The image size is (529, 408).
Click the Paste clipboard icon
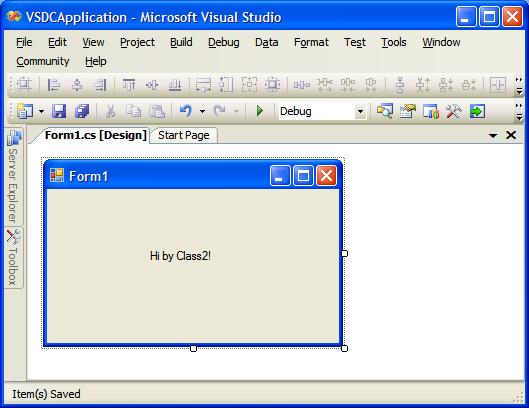(157, 111)
